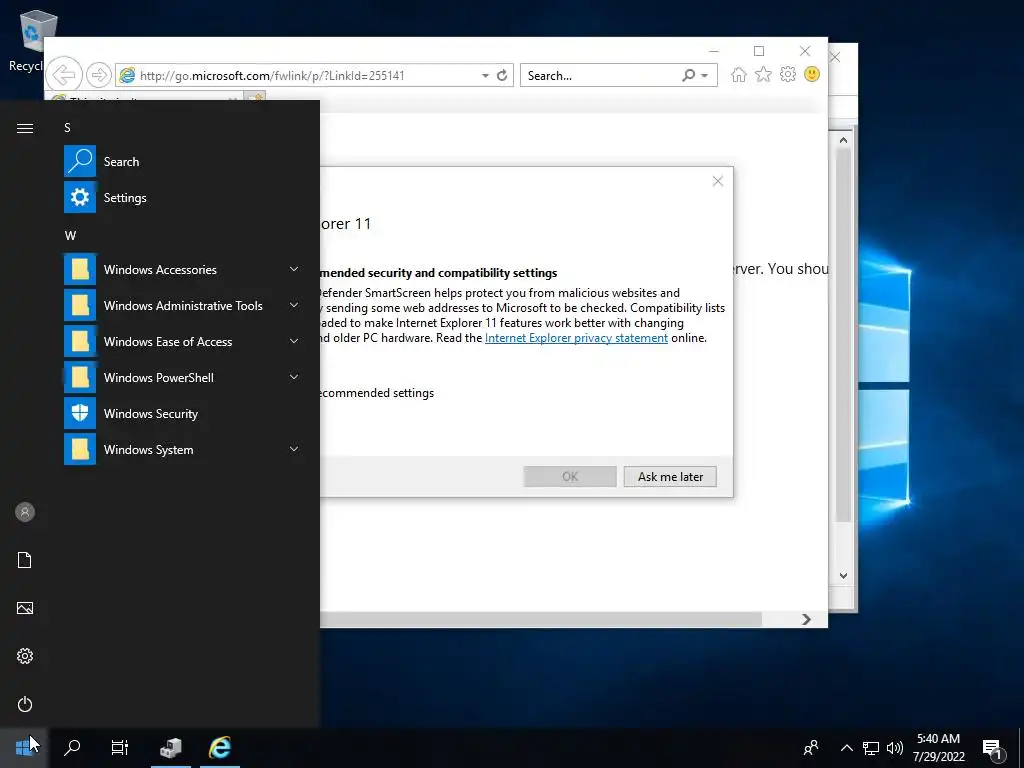This screenshot has width=1024, height=768.
Task: Open Windows PowerShell folder
Action: (182, 377)
